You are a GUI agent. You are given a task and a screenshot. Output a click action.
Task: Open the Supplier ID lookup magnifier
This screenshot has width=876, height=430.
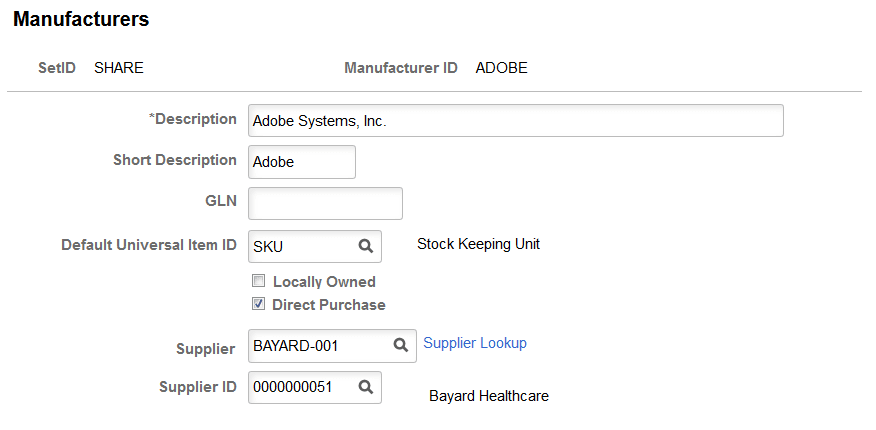(365, 387)
